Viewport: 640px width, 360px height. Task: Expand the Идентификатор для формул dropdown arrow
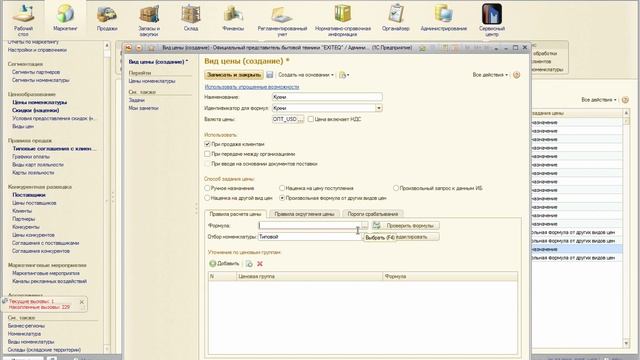[379, 108]
